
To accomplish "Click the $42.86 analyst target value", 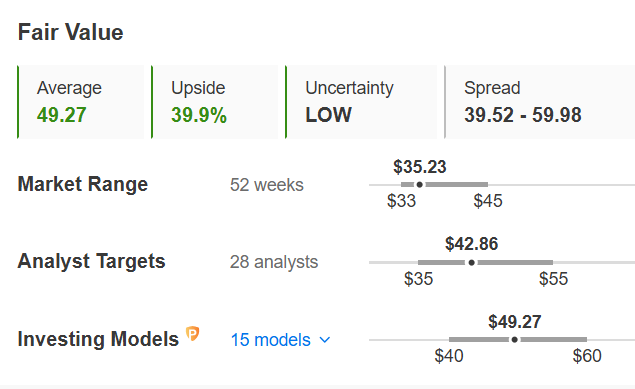I will click(x=471, y=244).
